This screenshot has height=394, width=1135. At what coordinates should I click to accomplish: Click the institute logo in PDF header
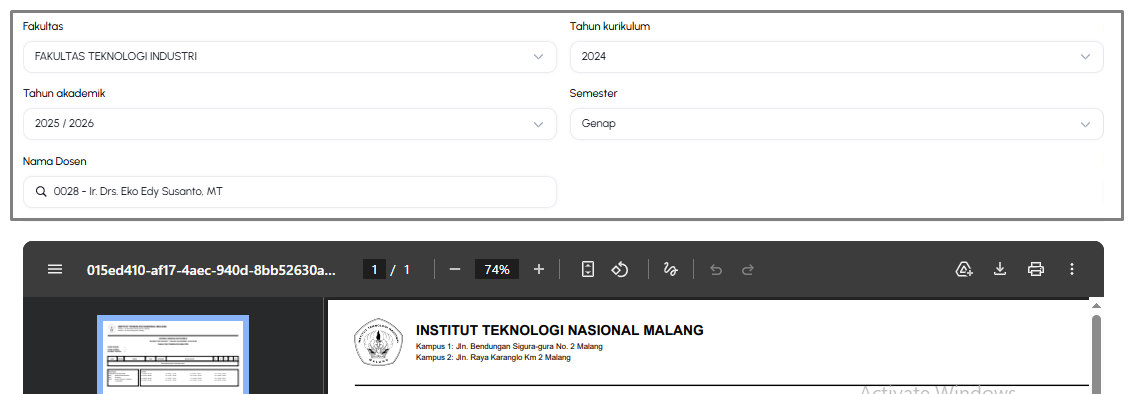378,341
